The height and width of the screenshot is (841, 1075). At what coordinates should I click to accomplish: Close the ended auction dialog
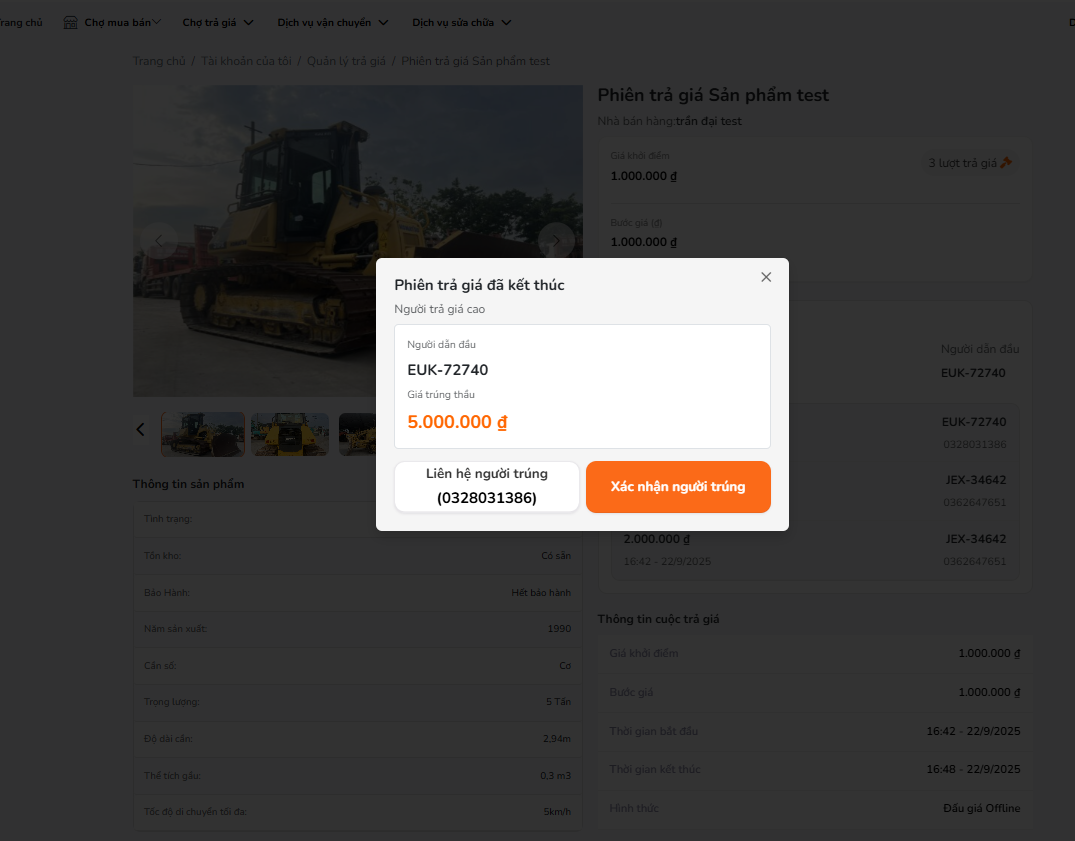pyautogui.click(x=766, y=277)
